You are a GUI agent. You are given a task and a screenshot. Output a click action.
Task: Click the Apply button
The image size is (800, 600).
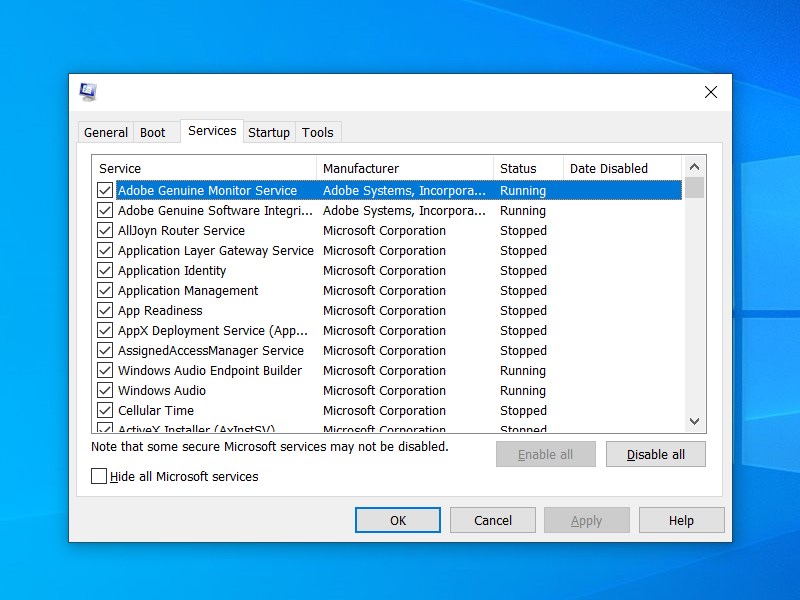[x=587, y=520]
